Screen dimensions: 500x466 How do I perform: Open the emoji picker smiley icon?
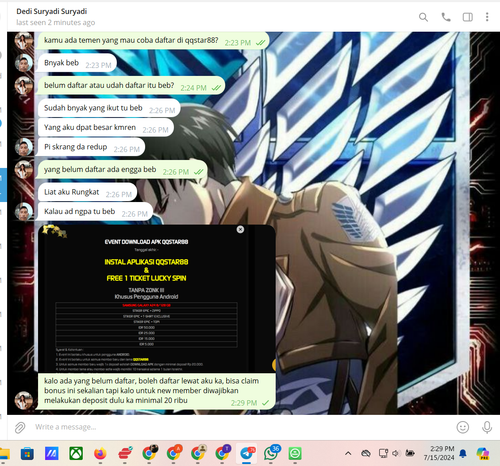click(x=463, y=427)
